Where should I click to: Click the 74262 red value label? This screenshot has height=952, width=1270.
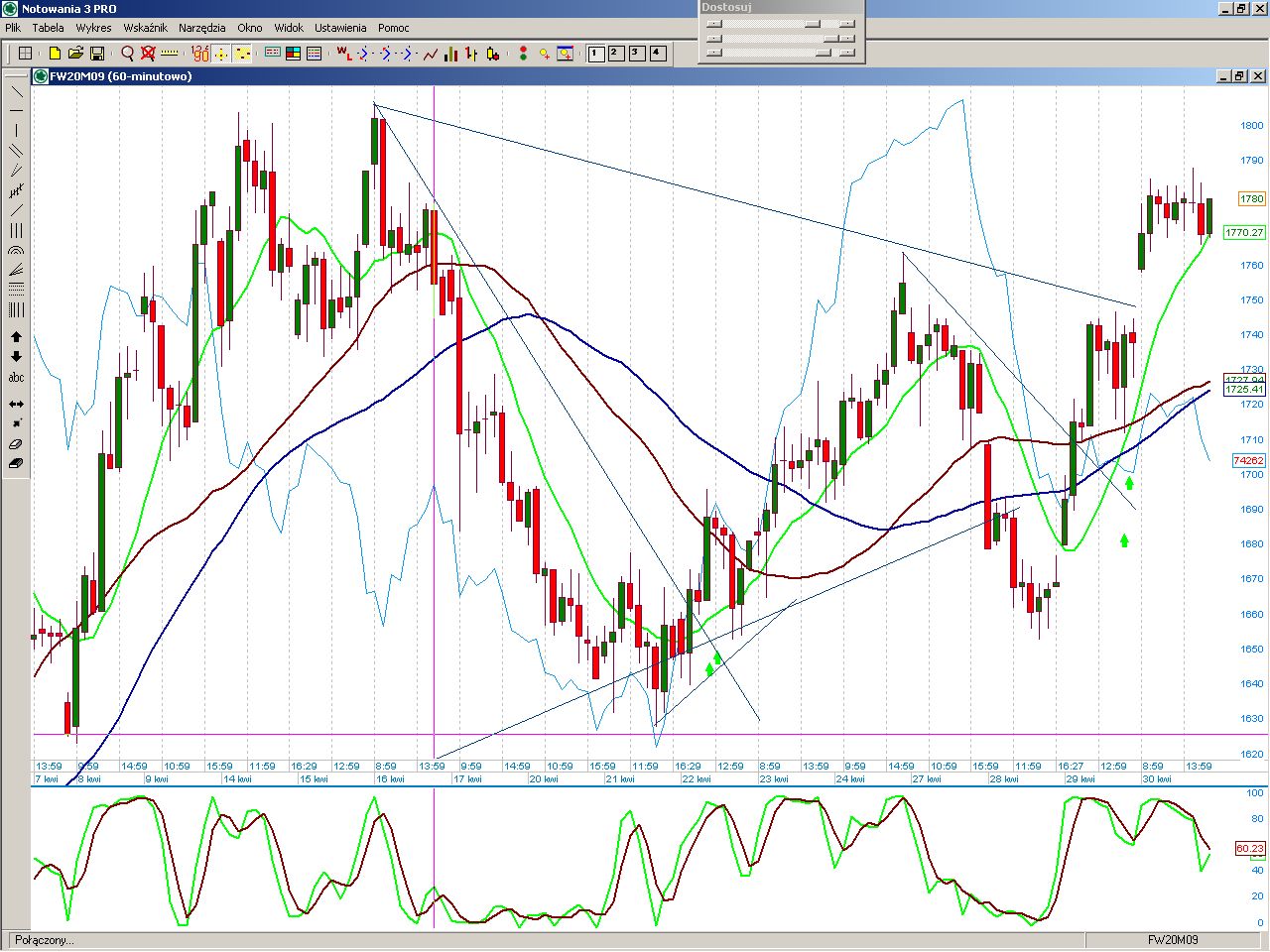tap(1248, 461)
